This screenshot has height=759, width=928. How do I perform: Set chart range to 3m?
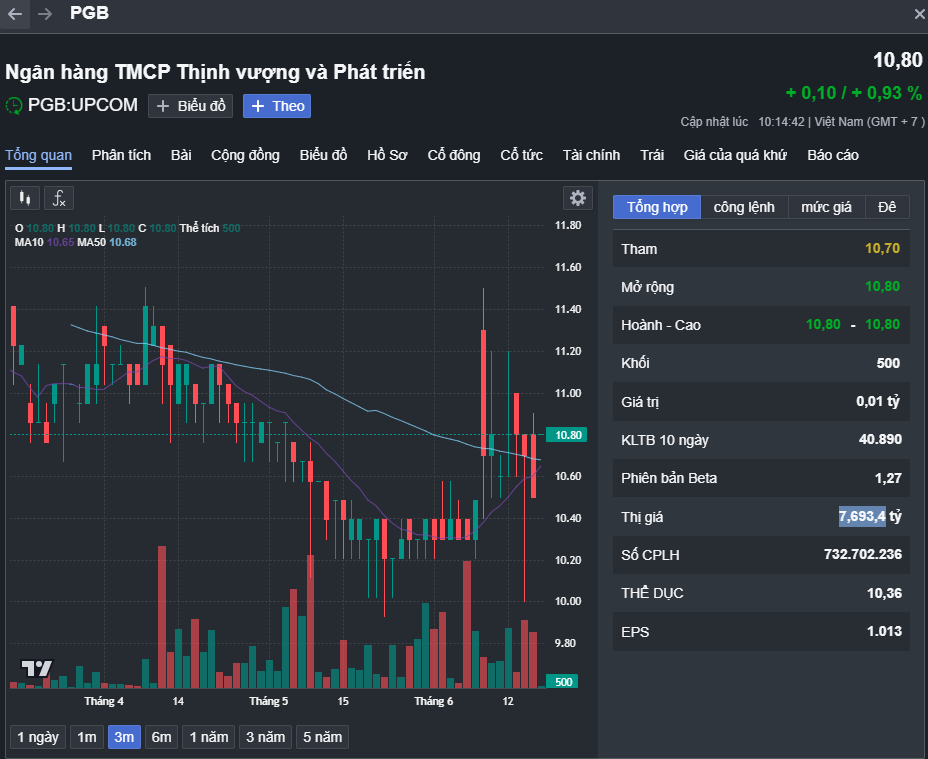click(x=124, y=737)
